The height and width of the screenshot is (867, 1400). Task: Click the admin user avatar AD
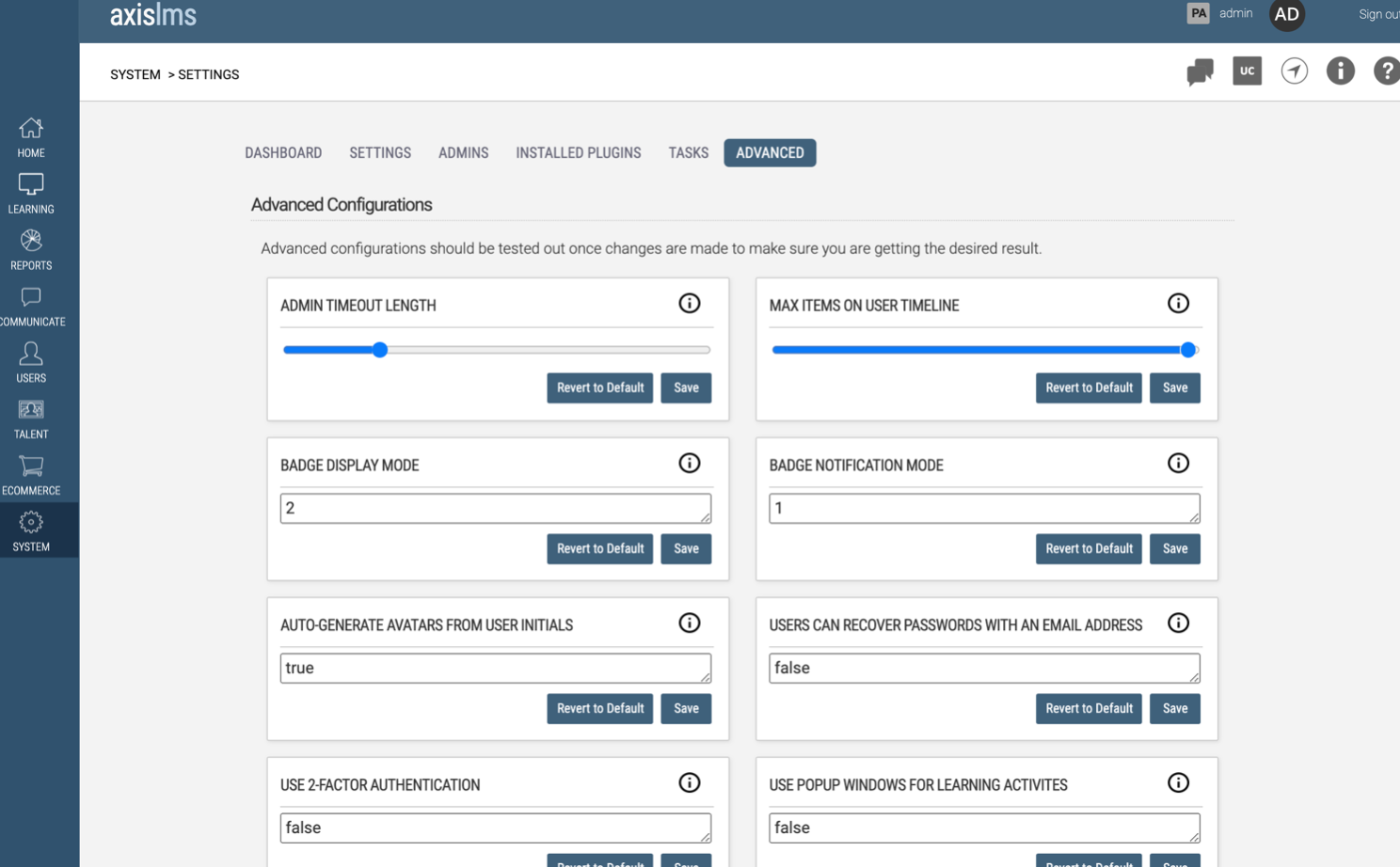1286,15
